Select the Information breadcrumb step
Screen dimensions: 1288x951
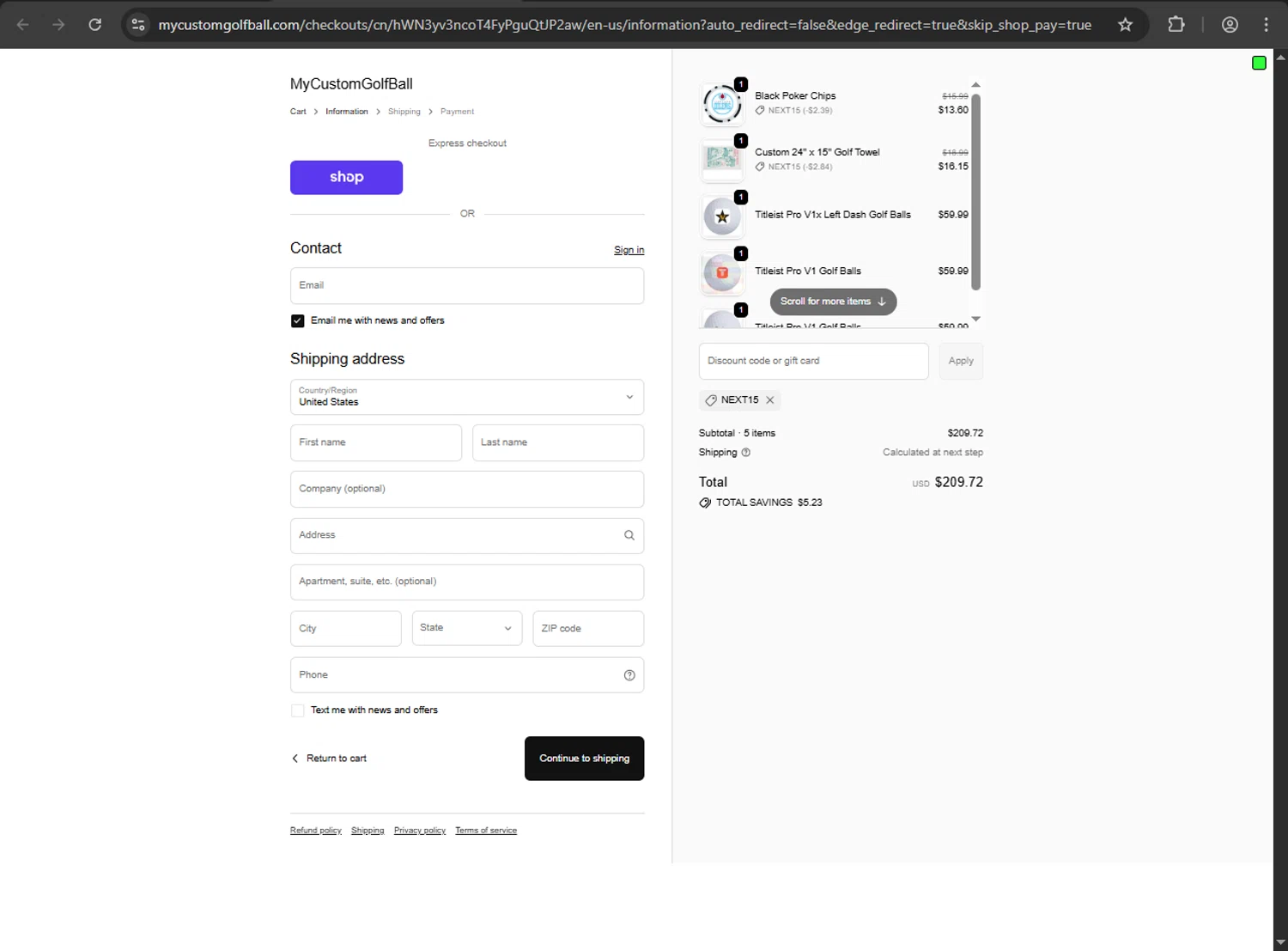346,112
